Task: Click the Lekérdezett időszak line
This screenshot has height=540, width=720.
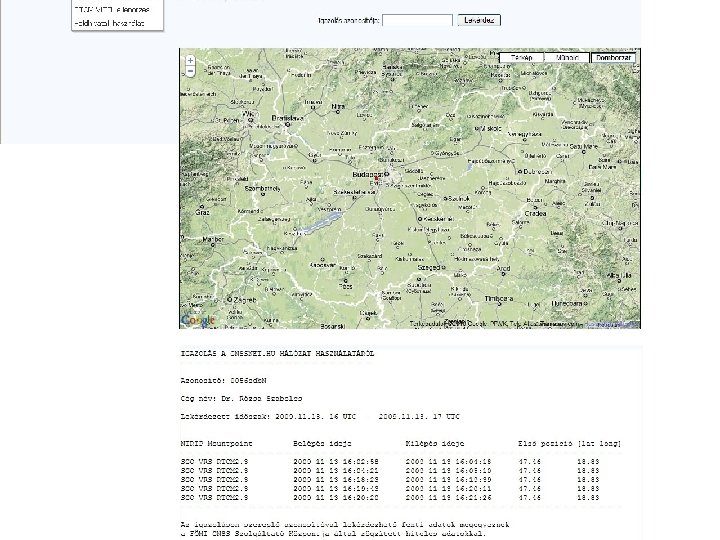Action: coord(320,416)
